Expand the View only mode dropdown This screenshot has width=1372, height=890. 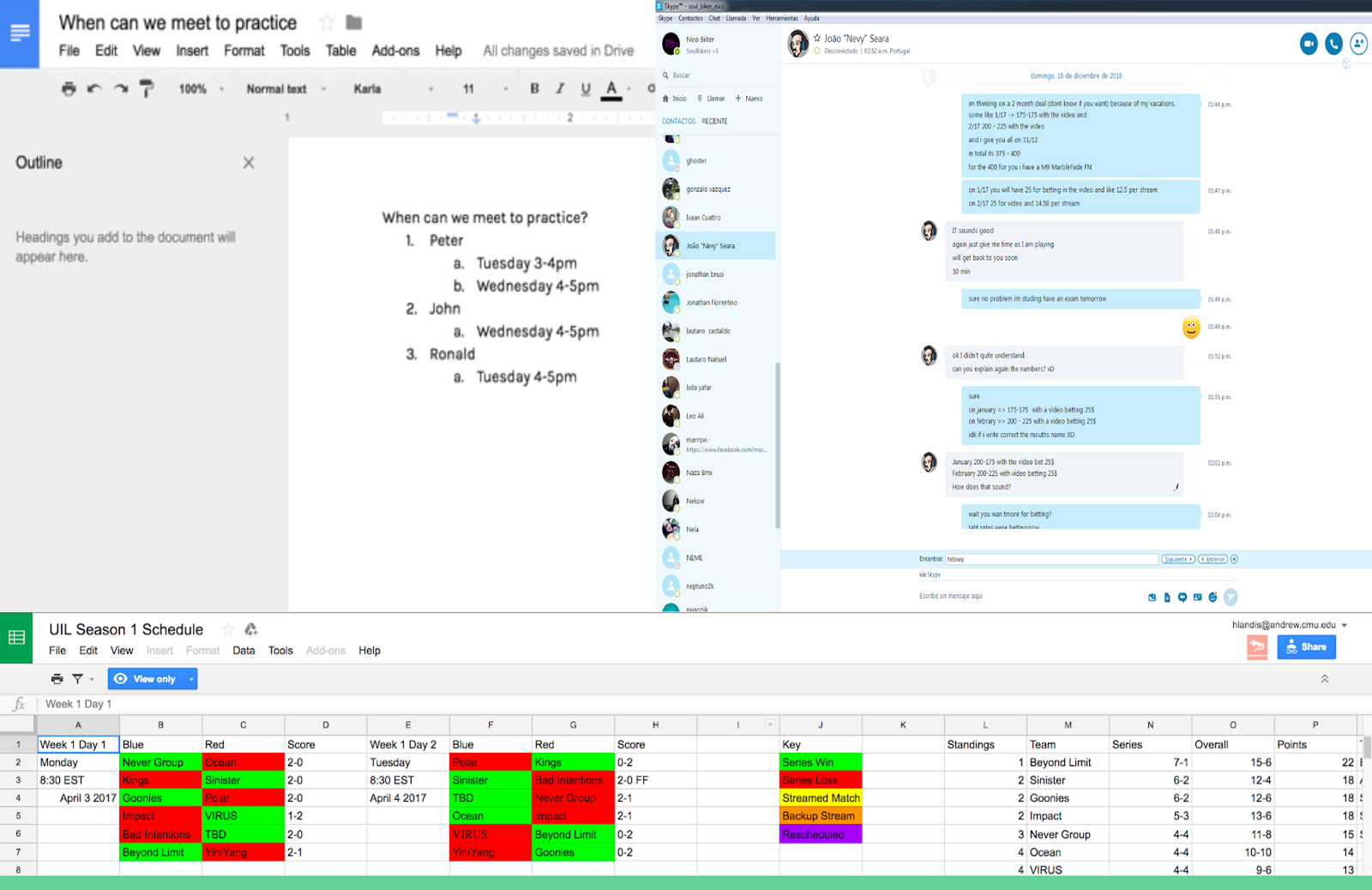[x=191, y=678]
